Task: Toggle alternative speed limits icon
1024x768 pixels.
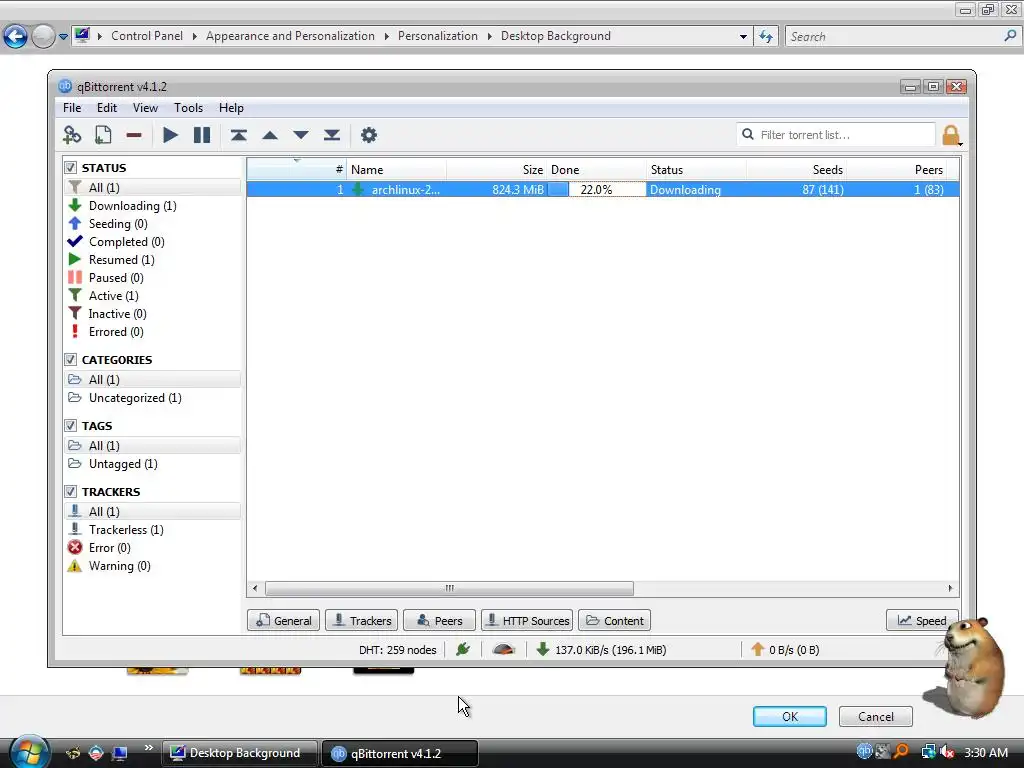Action: point(504,649)
